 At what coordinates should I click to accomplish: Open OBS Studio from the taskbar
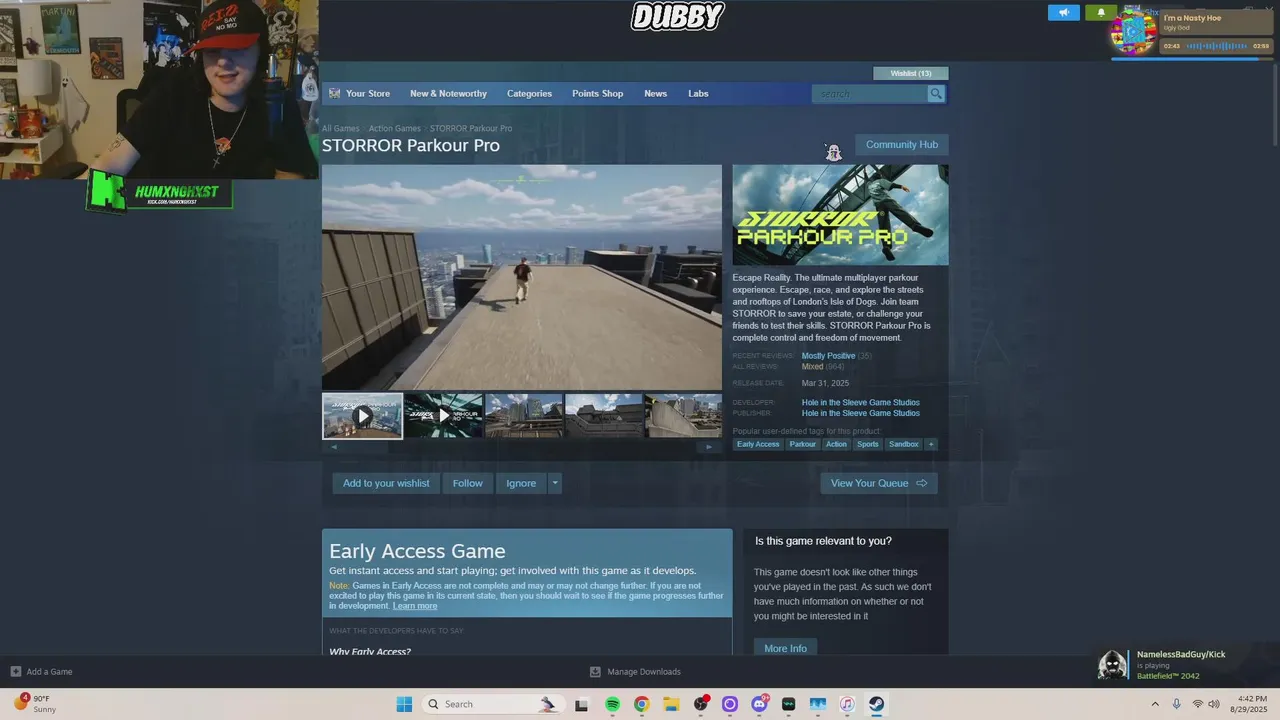coord(701,704)
